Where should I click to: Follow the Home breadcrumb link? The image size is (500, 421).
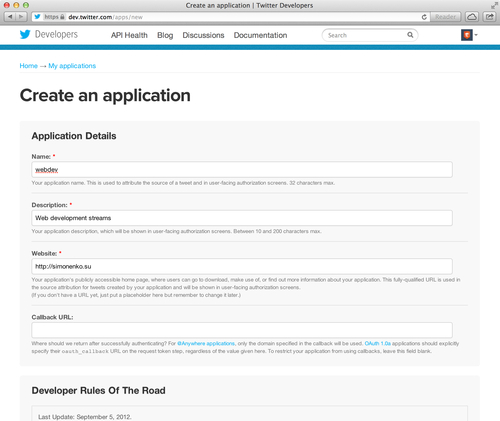[x=29, y=66]
